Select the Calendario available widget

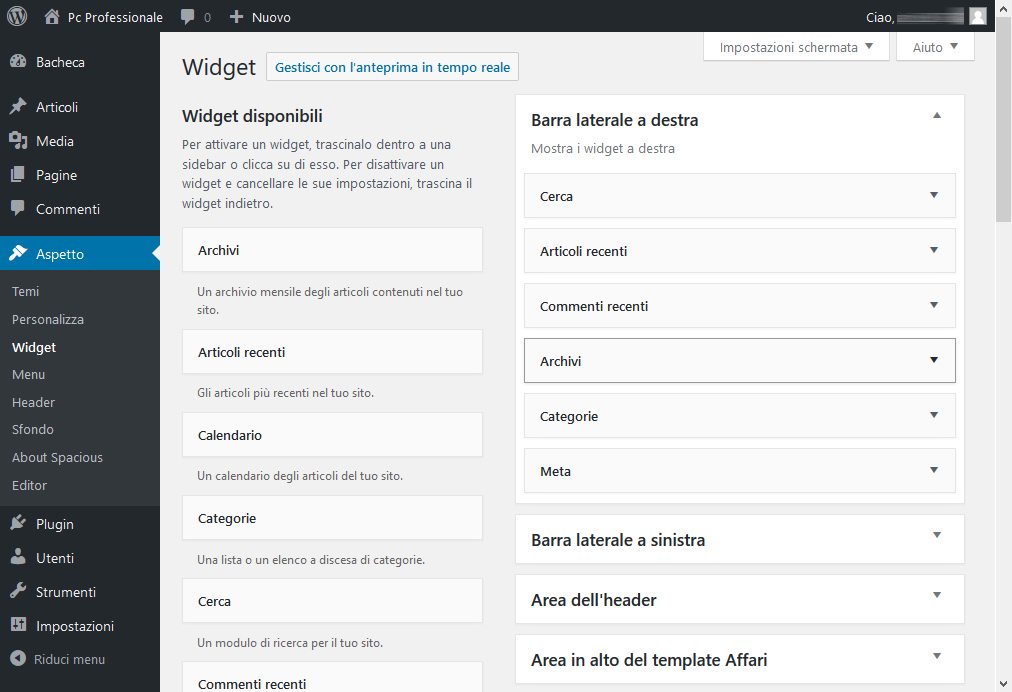tap(332, 436)
